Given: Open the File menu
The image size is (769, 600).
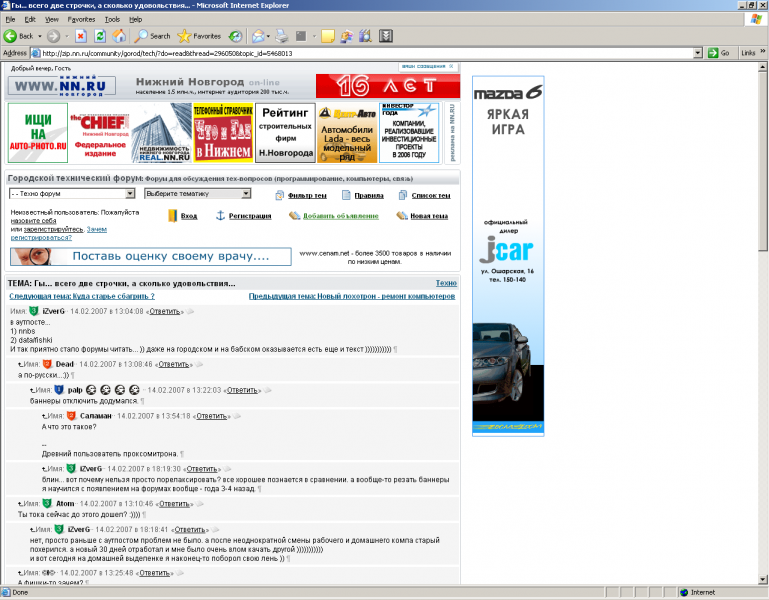Looking at the screenshot, I should [x=10, y=19].
